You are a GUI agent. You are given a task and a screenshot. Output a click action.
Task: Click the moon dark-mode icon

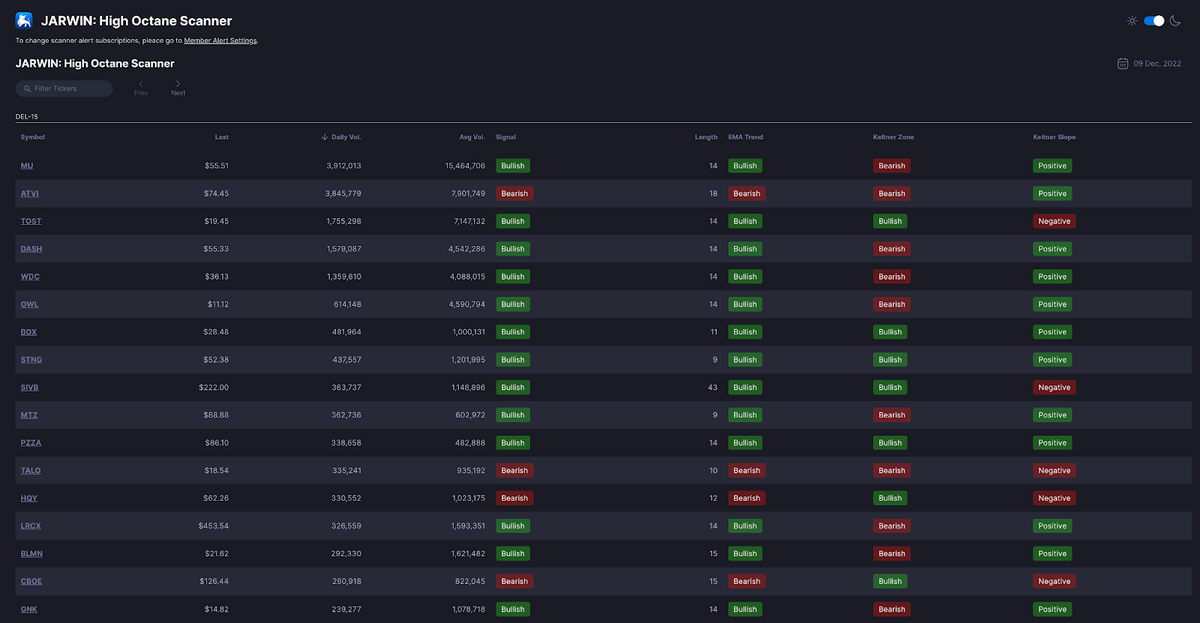pos(1177,20)
